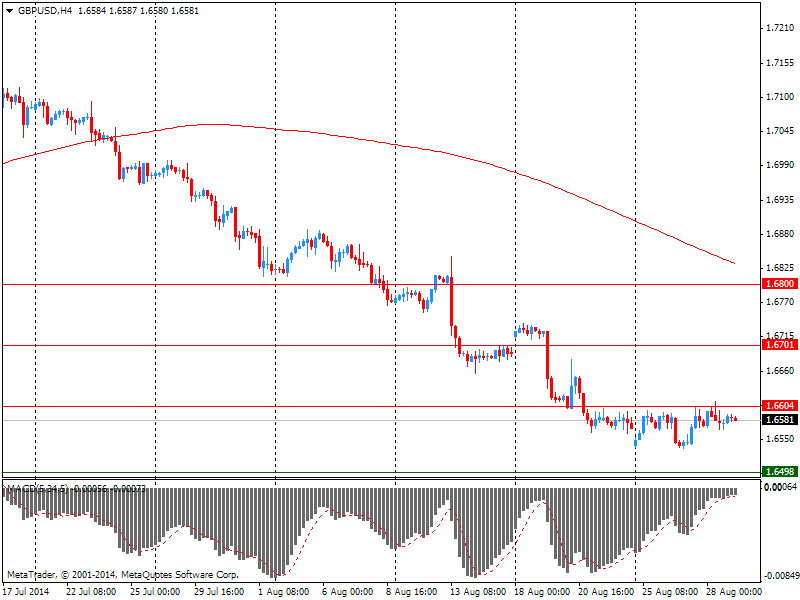Click the 20 Aug 16:00 time label
Image resolution: width=800 pixels, height=600 pixels.
(607, 592)
